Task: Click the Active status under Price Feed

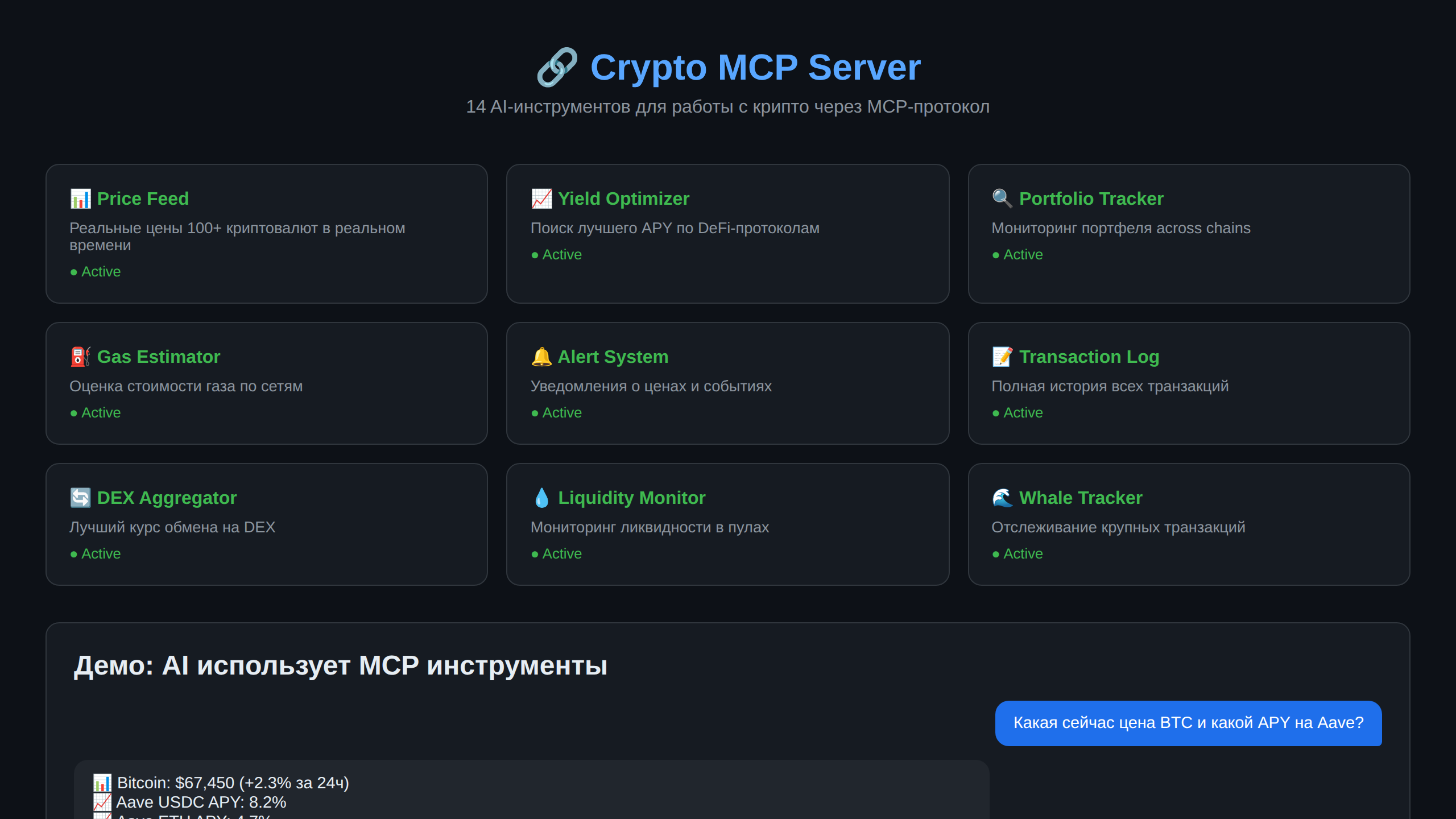Action: 95,271
